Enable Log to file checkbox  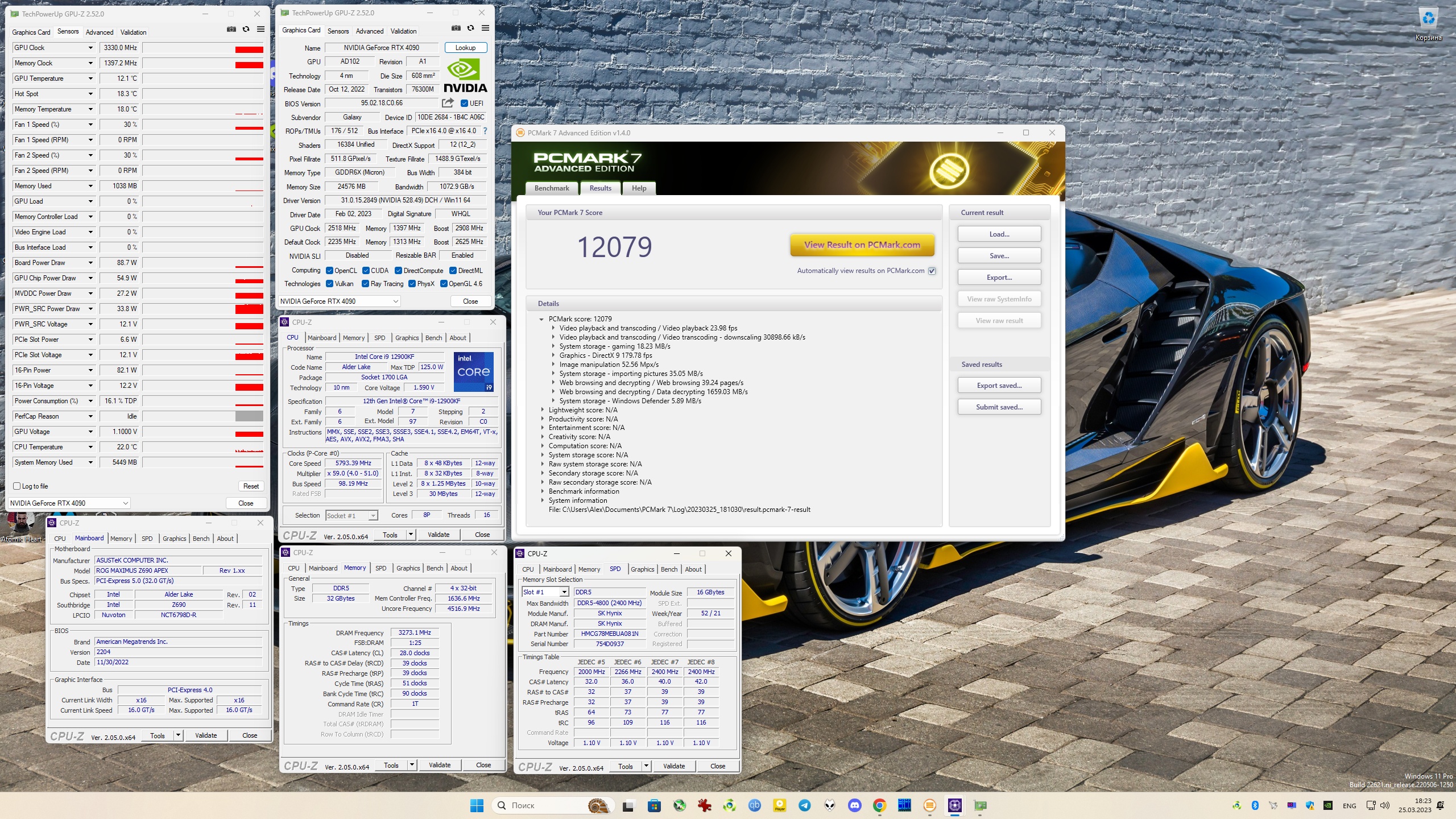(x=16, y=486)
